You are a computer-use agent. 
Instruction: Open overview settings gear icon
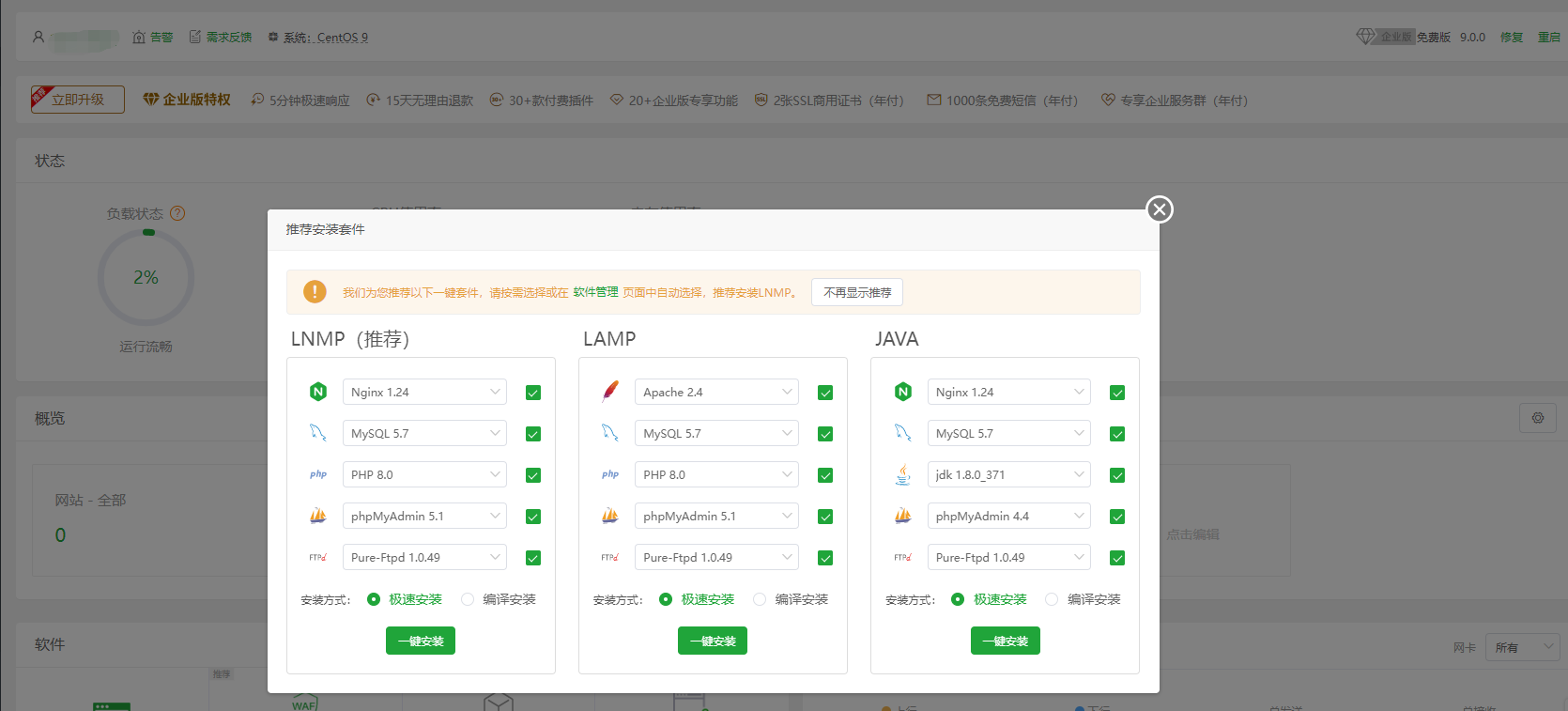(x=1538, y=418)
